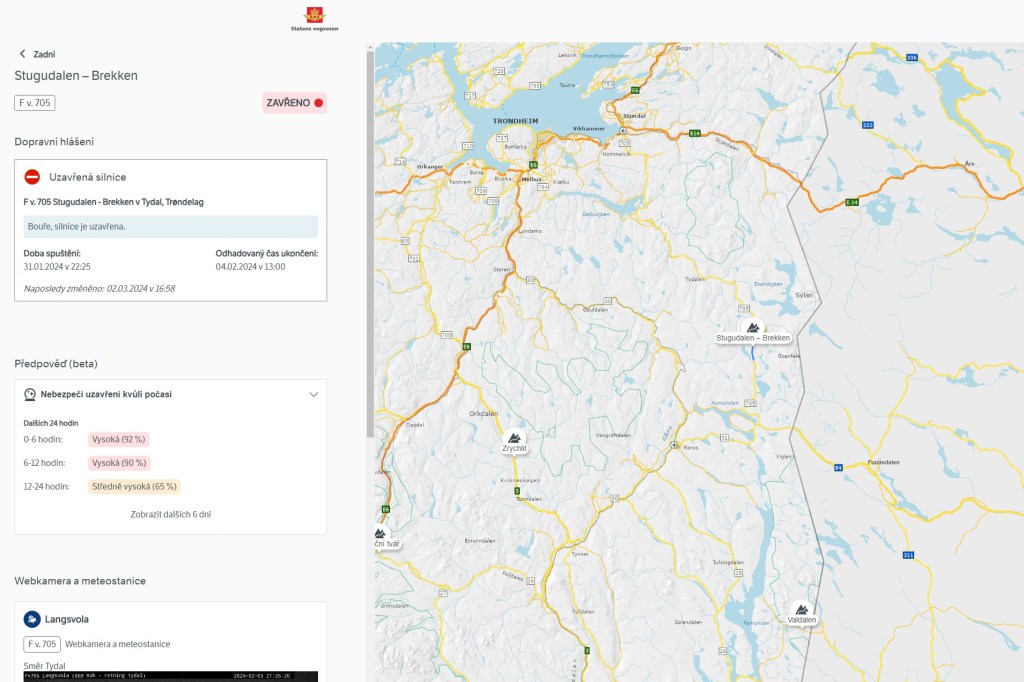Viewport: 1024px width, 682px height.
Task: Click F v. 705 road badge under title
Action: (x=35, y=102)
